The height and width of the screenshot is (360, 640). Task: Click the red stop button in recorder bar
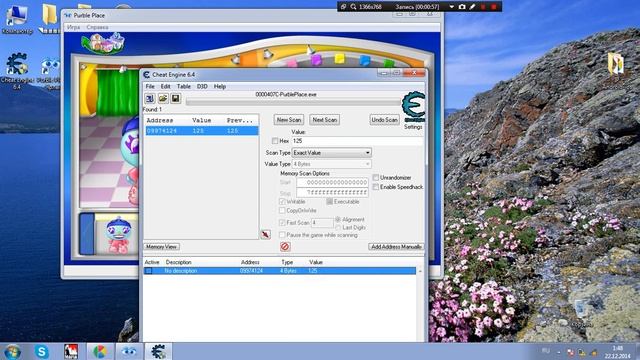(493, 7)
